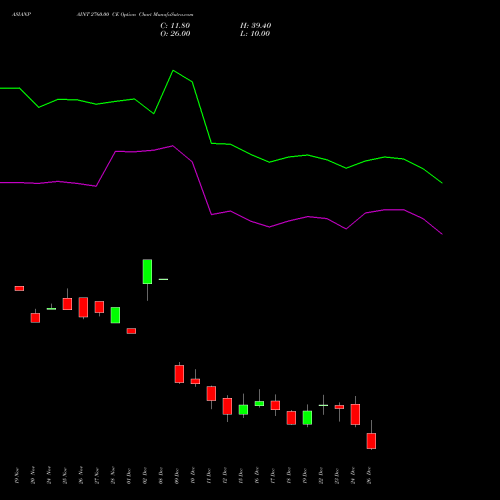
Task: Select the red candle for 12 Dec
Action: 227,406
